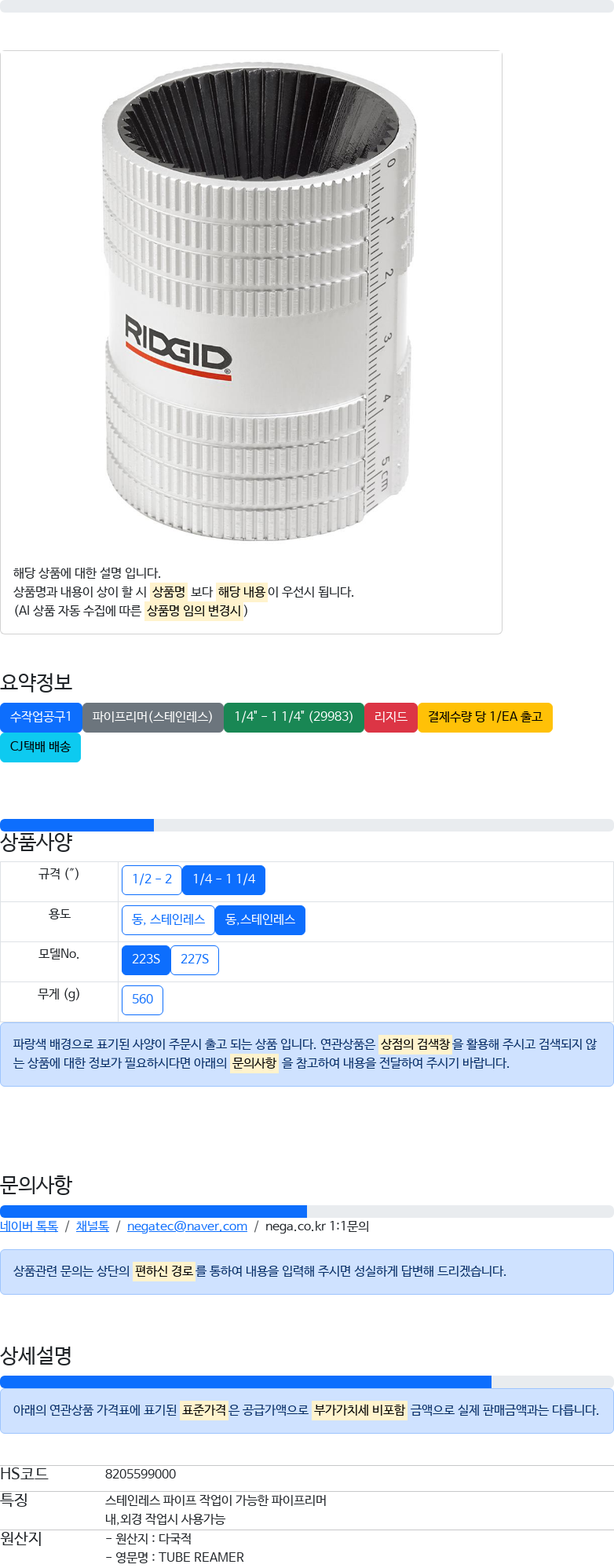This screenshot has height=1568, width=614.
Task: Open the 네이버 톡톡 inquiry link
Action: click(29, 1226)
